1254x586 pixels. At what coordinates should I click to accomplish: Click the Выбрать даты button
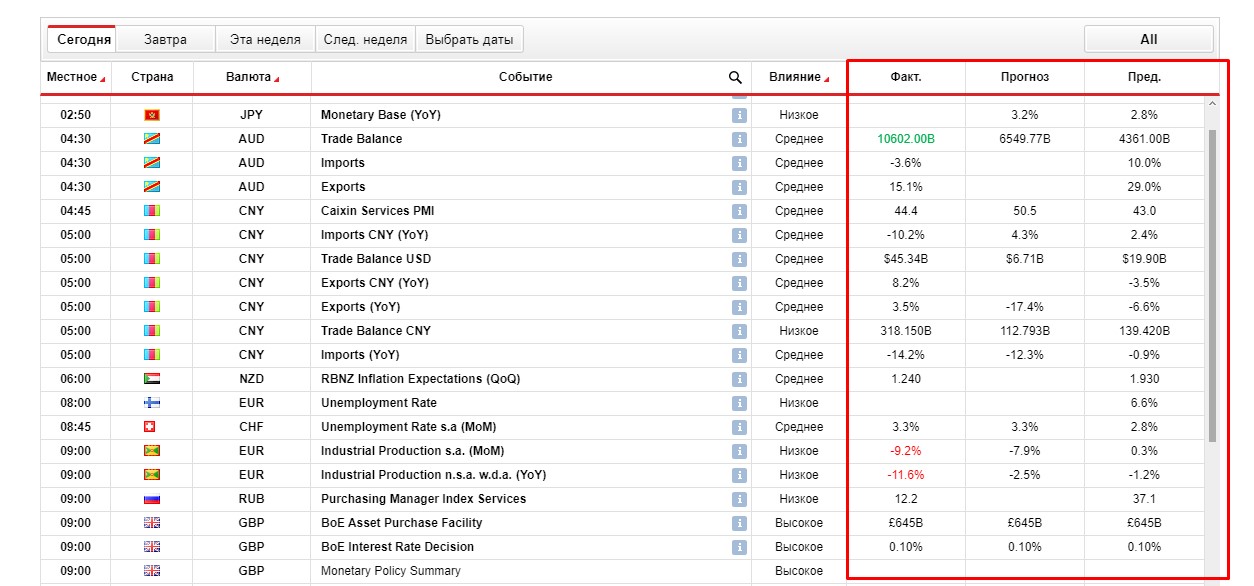[469, 40]
